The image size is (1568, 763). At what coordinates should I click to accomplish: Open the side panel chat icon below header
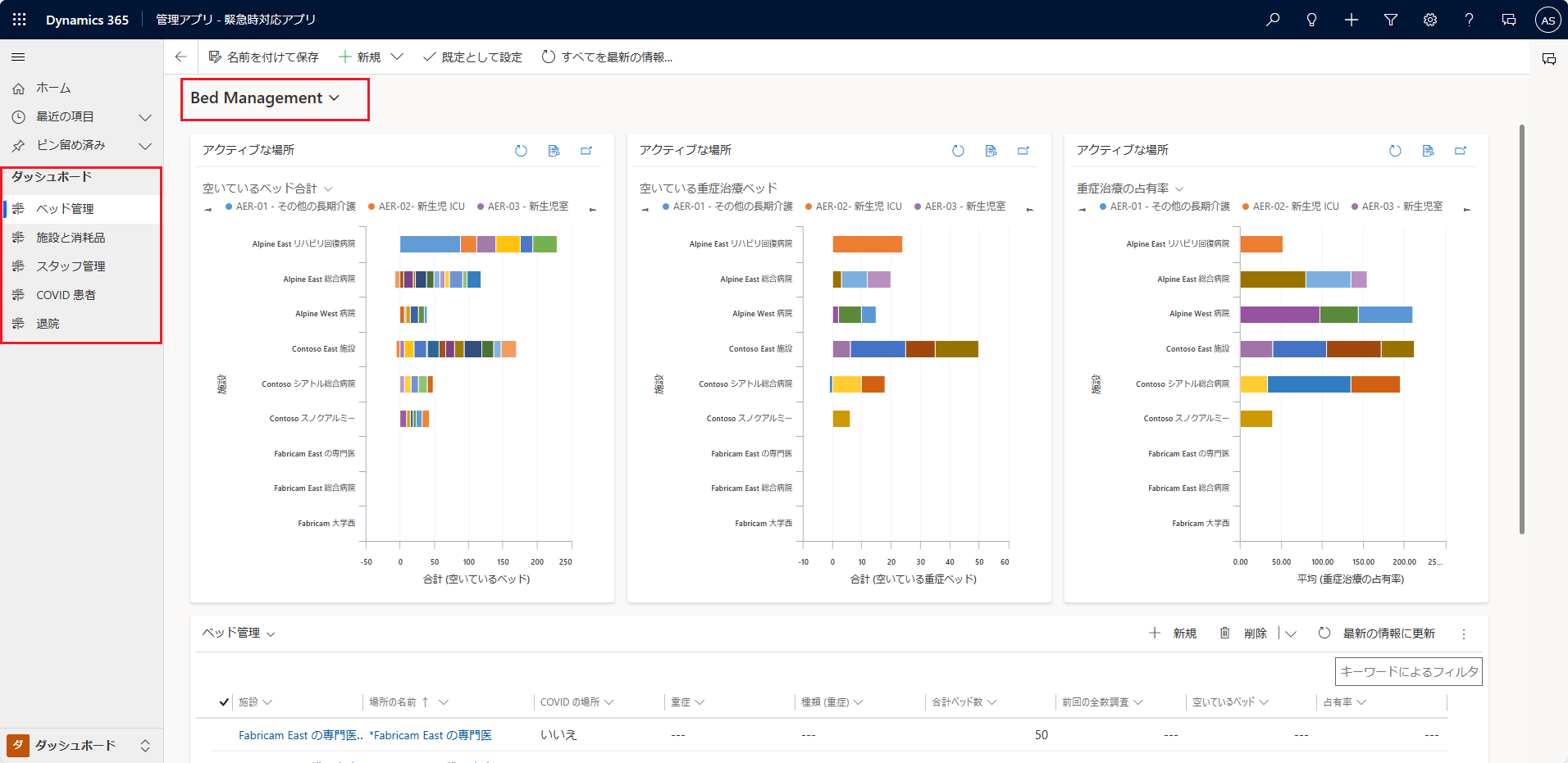[1549, 59]
